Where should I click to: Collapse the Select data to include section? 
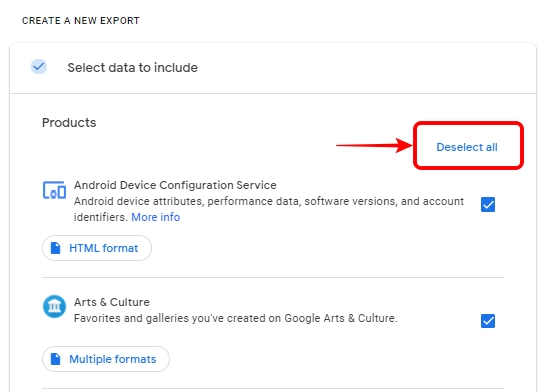click(x=273, y=68)
